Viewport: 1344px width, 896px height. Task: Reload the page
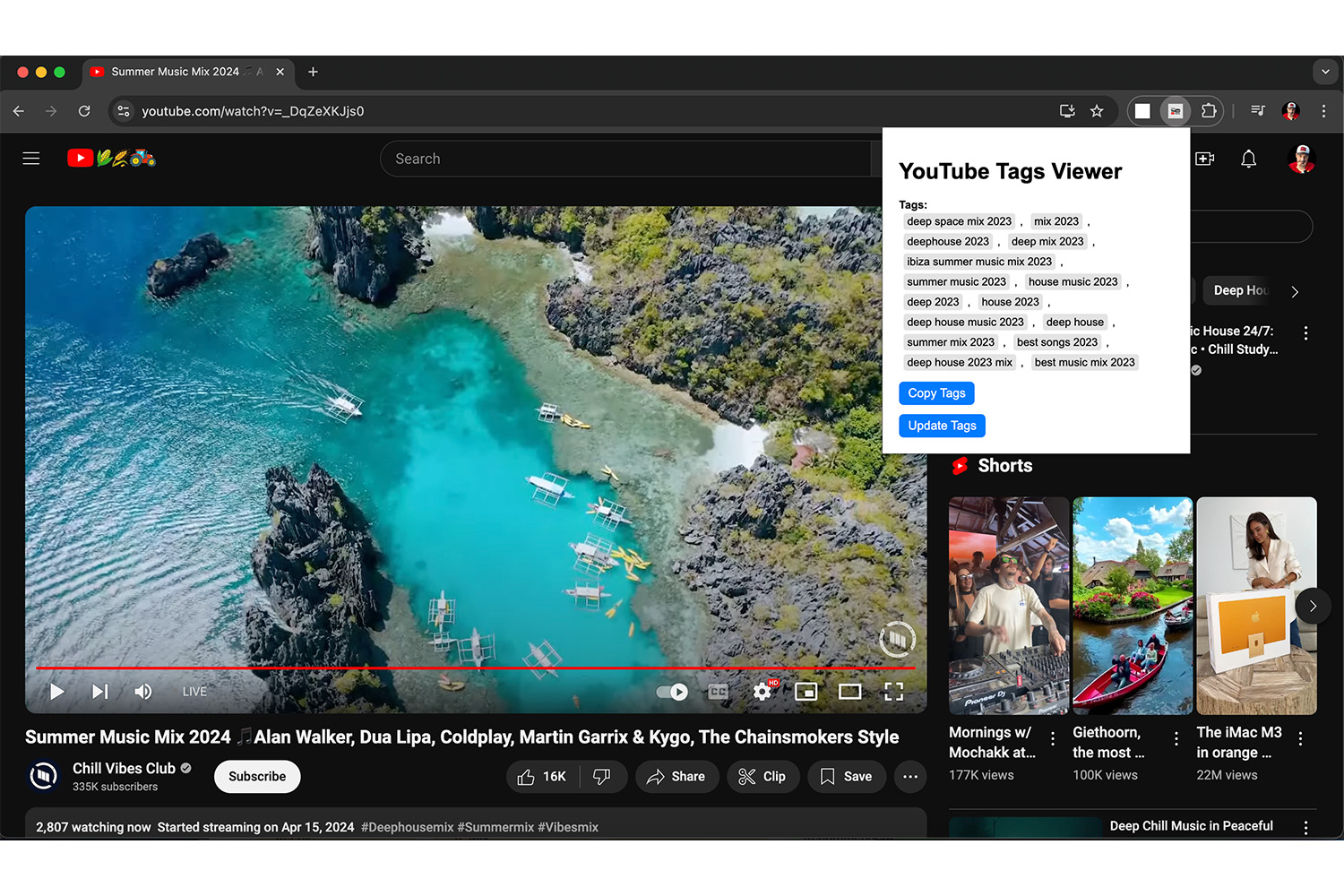(84, 111)
